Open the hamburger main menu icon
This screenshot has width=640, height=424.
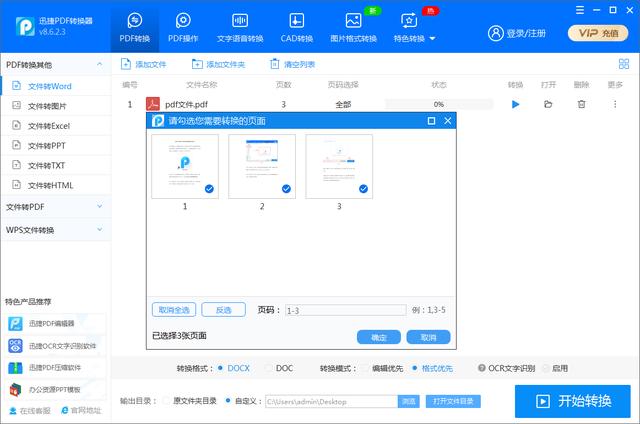click(580, 10)
